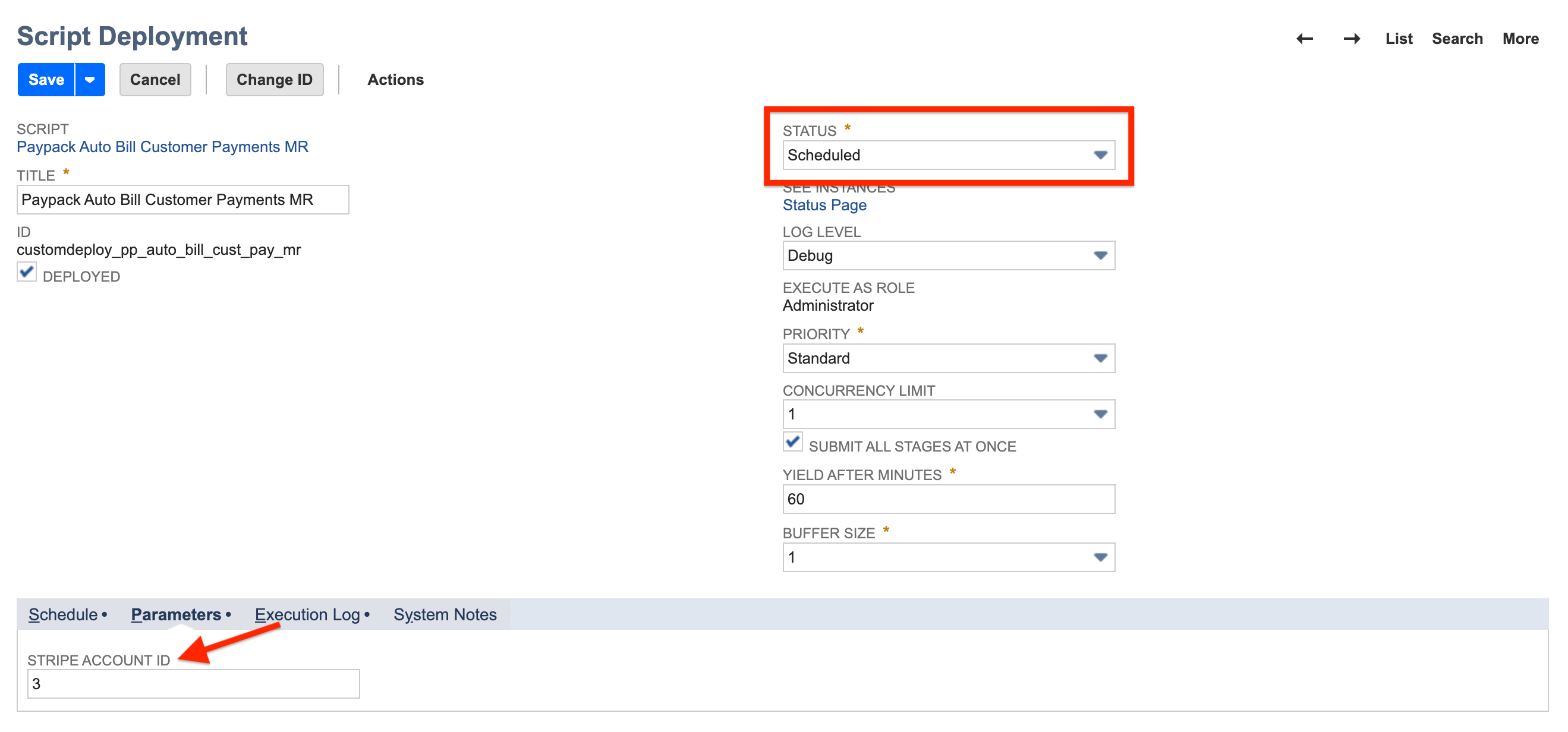
Task: Navigate to the next record arrow
Action: [1352, 39]
